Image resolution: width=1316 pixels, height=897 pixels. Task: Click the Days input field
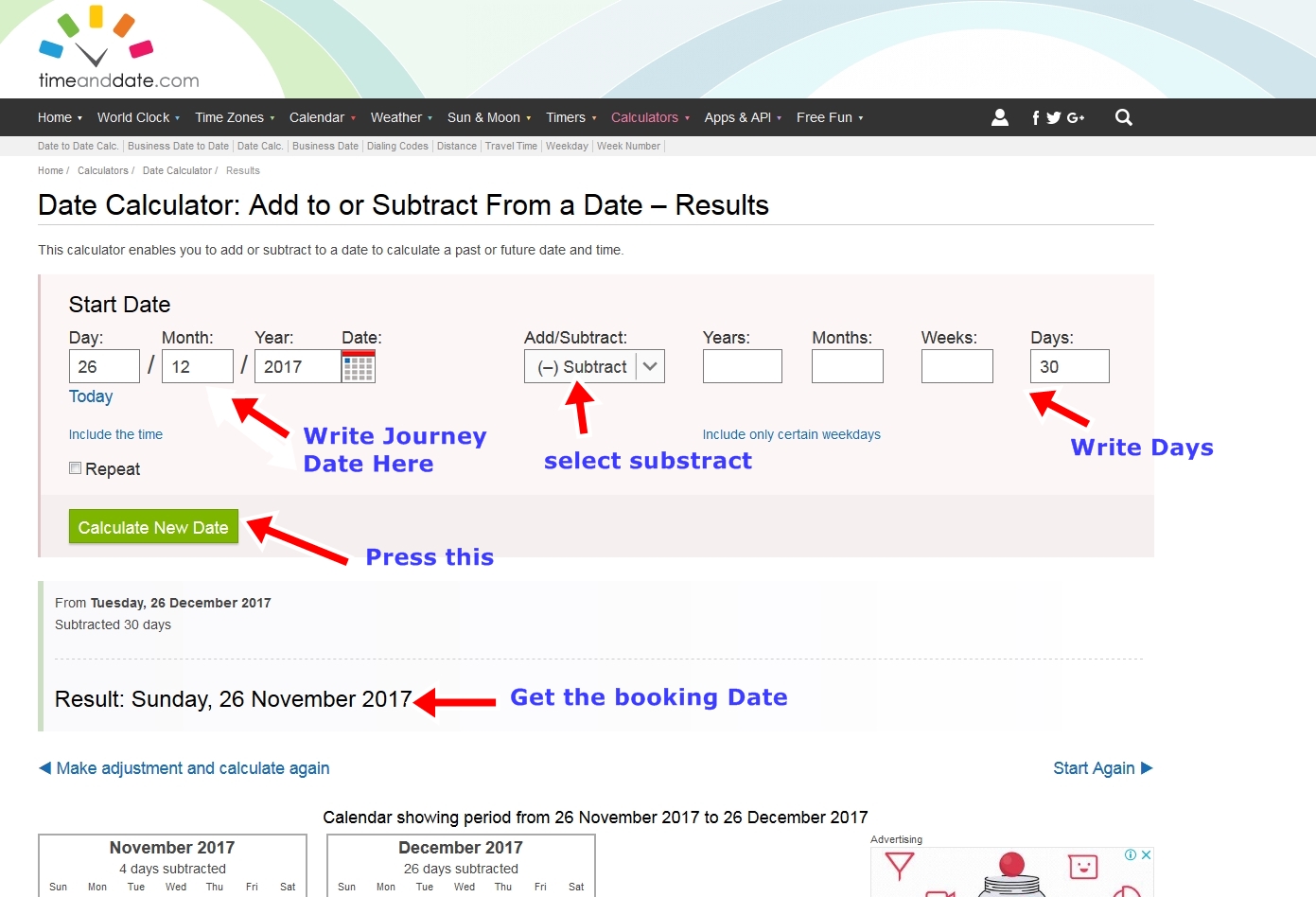pyautogui.click(x=1069, y=366)
